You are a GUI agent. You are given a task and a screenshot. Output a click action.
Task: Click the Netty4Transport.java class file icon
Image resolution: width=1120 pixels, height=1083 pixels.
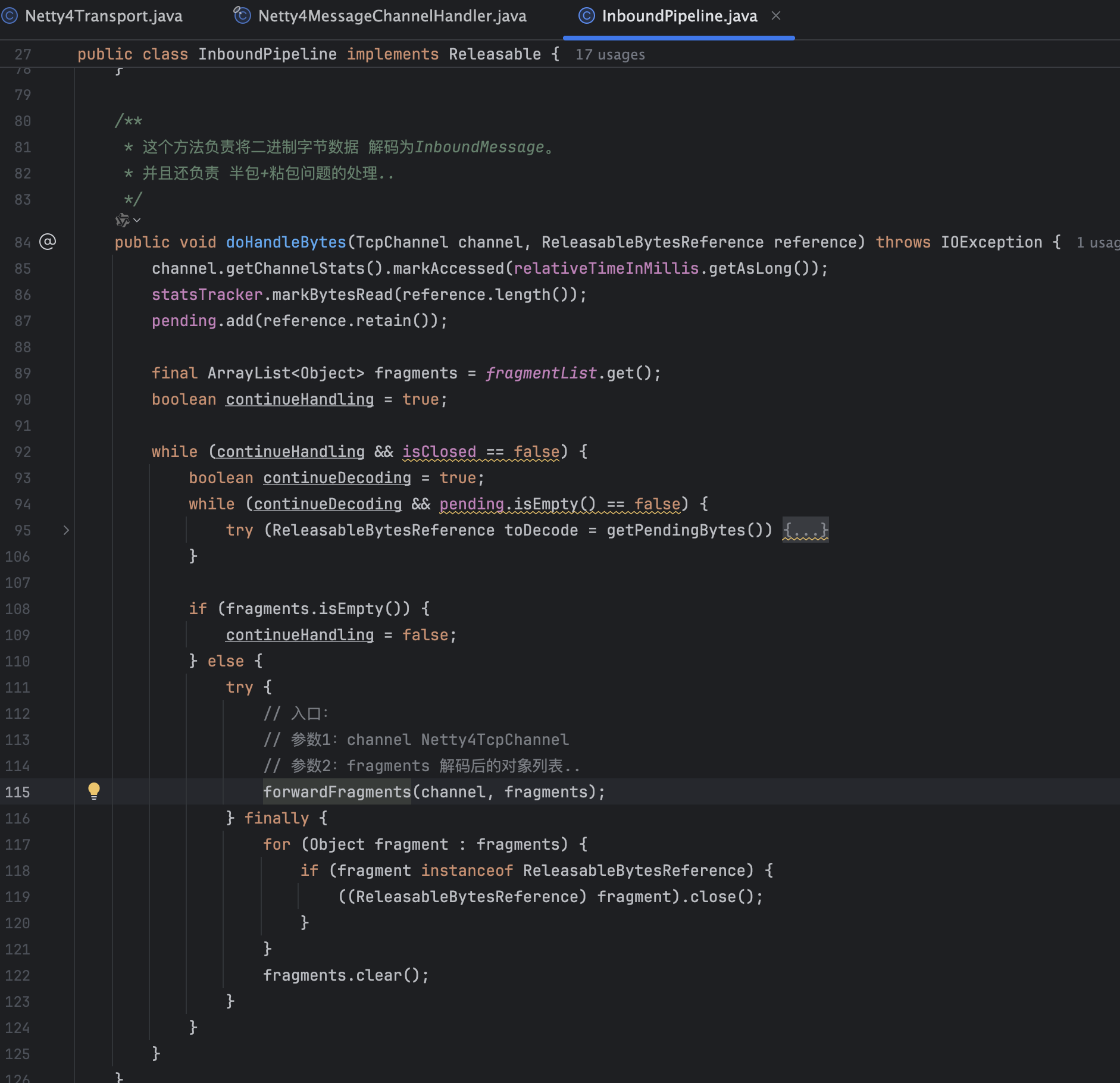[10, 16]
